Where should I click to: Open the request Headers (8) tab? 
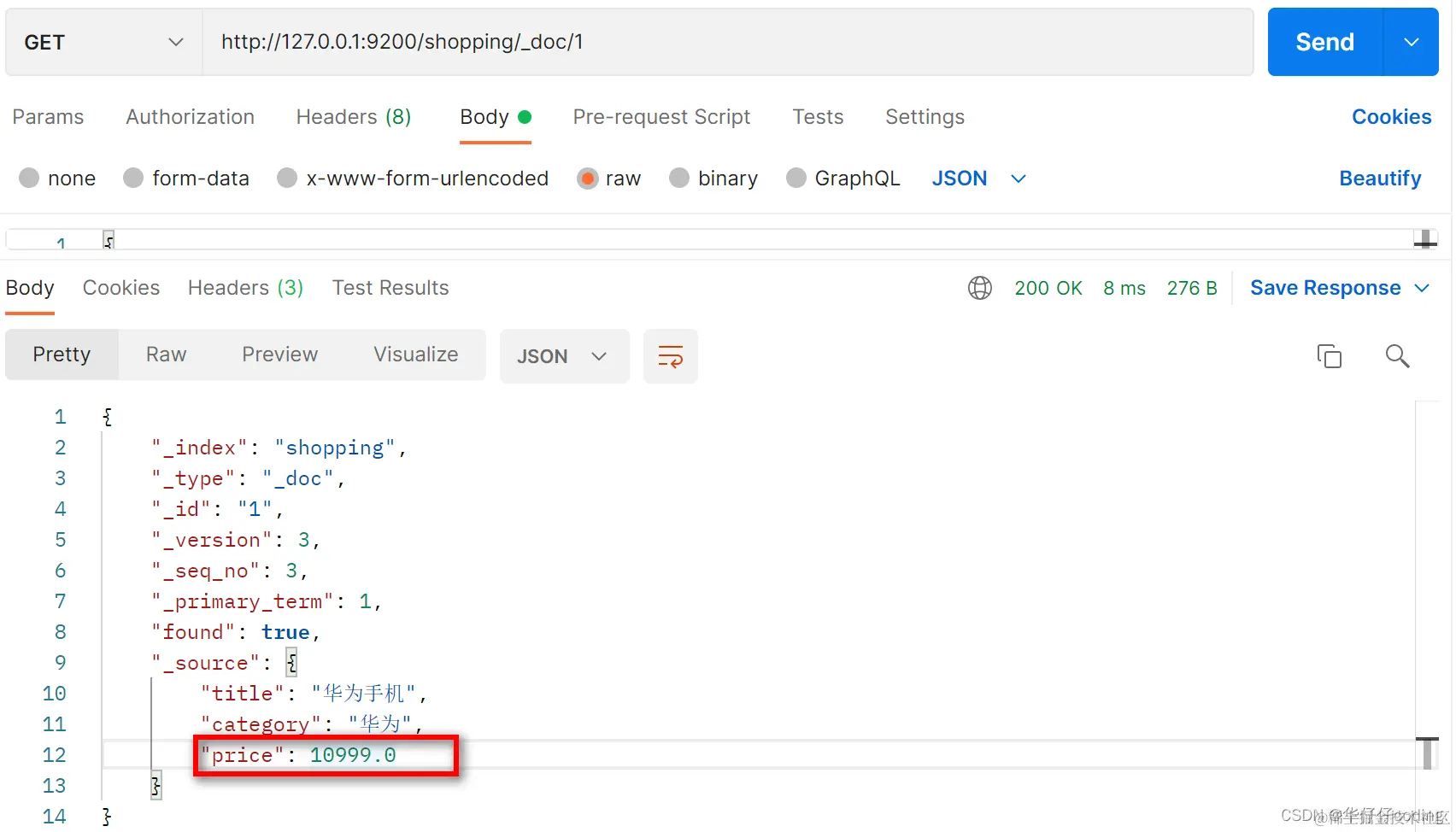tap(354, 117)
